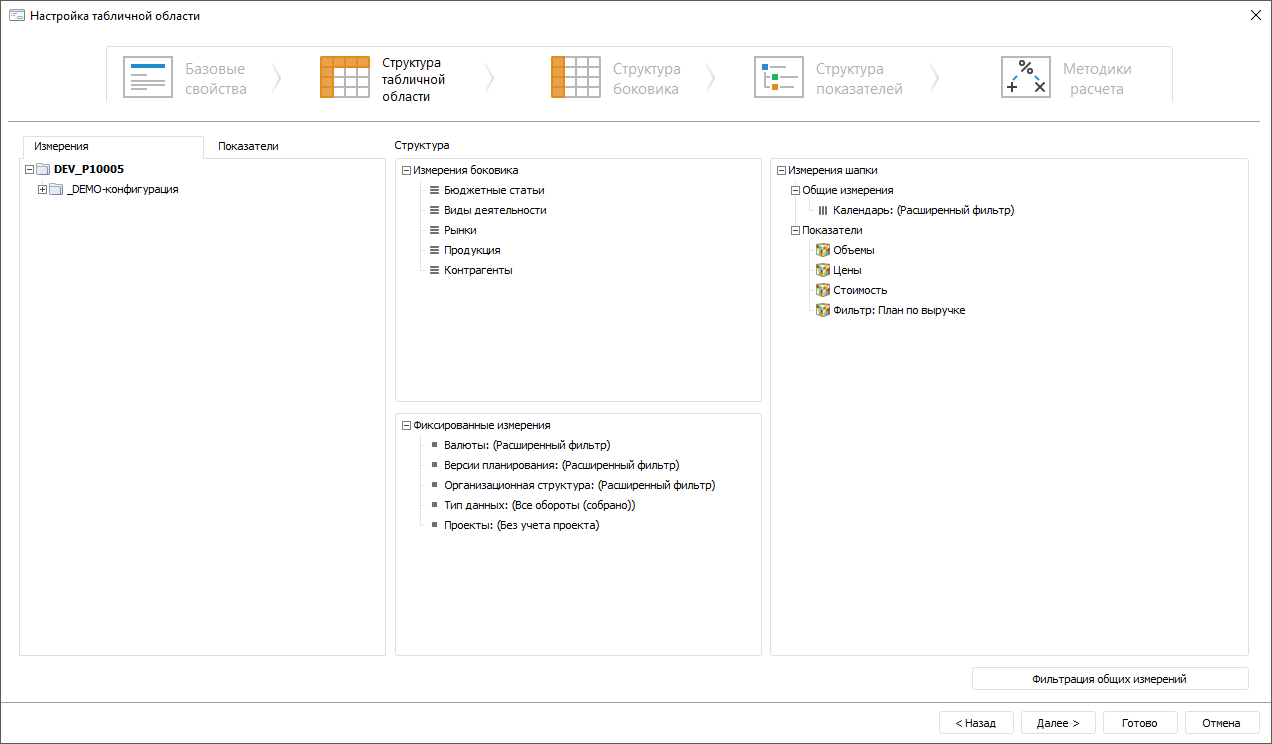The image size is (1272, 744).
Task: Click the Тип данных bullet icon
Action: (x=435, y=505)
